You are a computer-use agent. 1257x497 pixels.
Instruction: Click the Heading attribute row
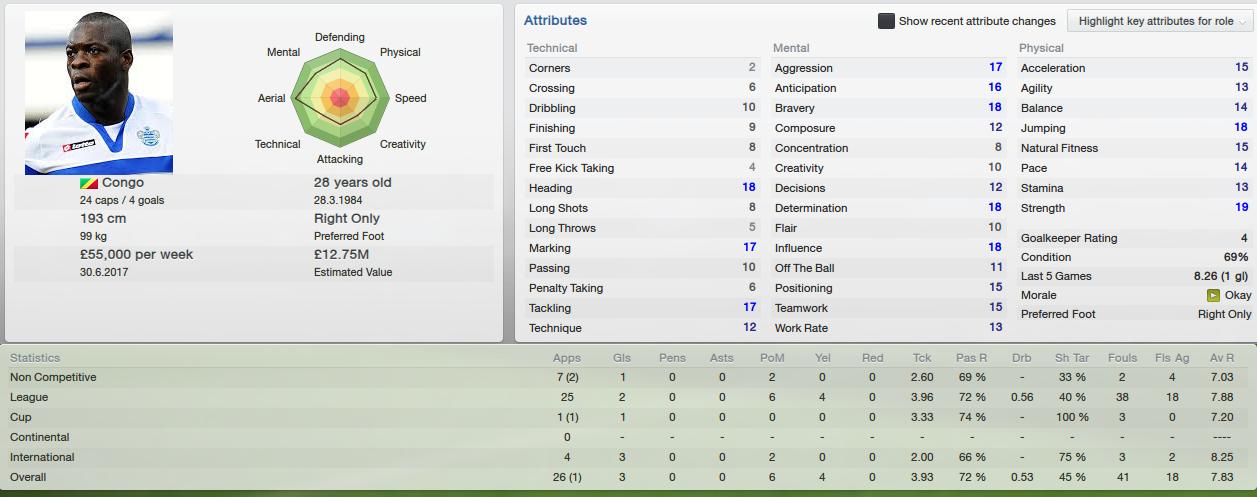click(642, 188)
